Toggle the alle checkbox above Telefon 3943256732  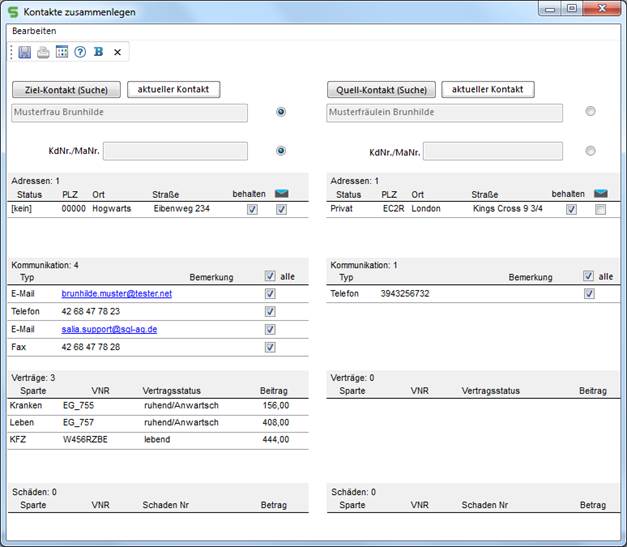point(589,276)
